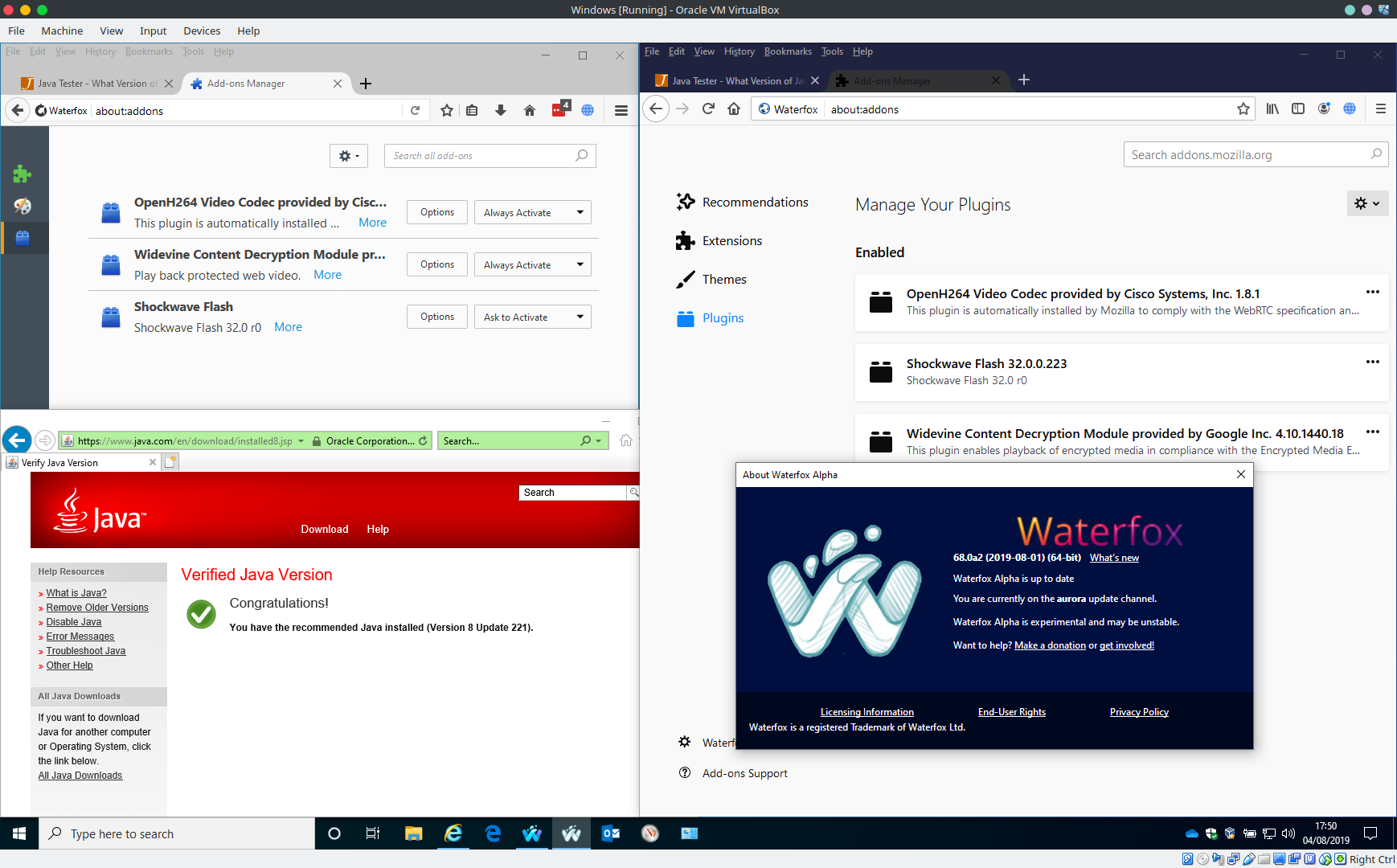Viewport: 1397px width, 868px height.
Task: Click Windows taskbar search box
Action: [177, 833]
